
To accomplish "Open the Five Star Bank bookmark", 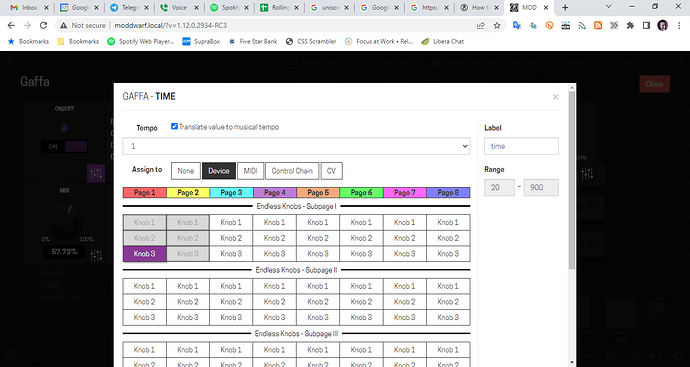I will point(253,41).
